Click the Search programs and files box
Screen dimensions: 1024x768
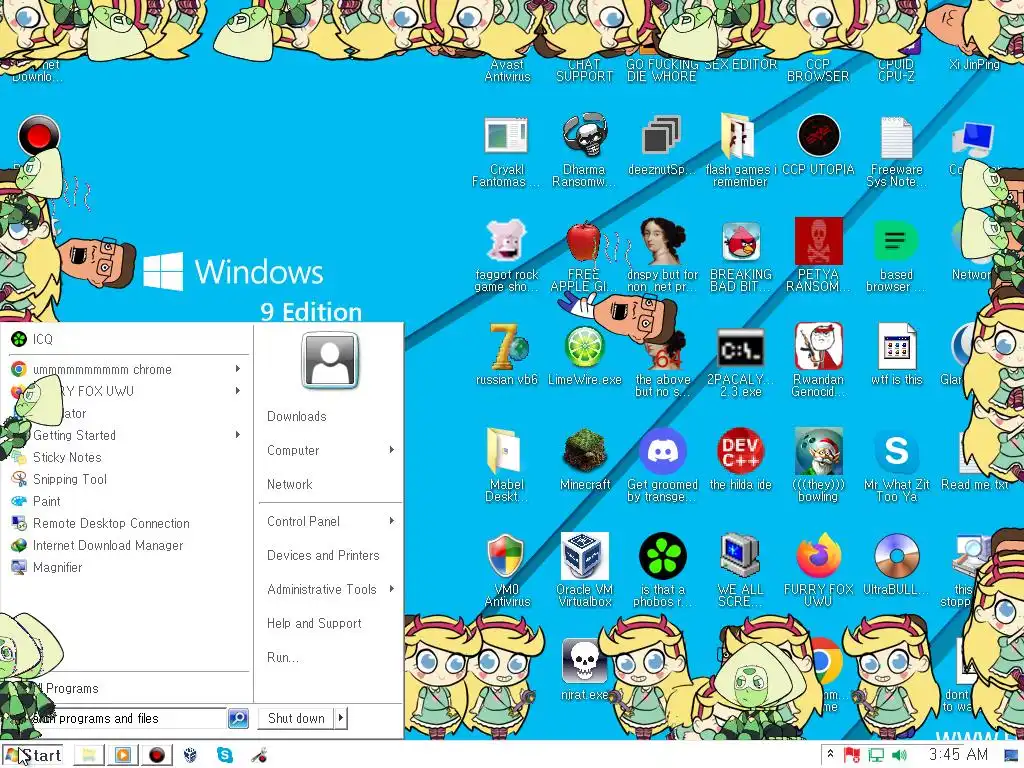coord(118,718)
